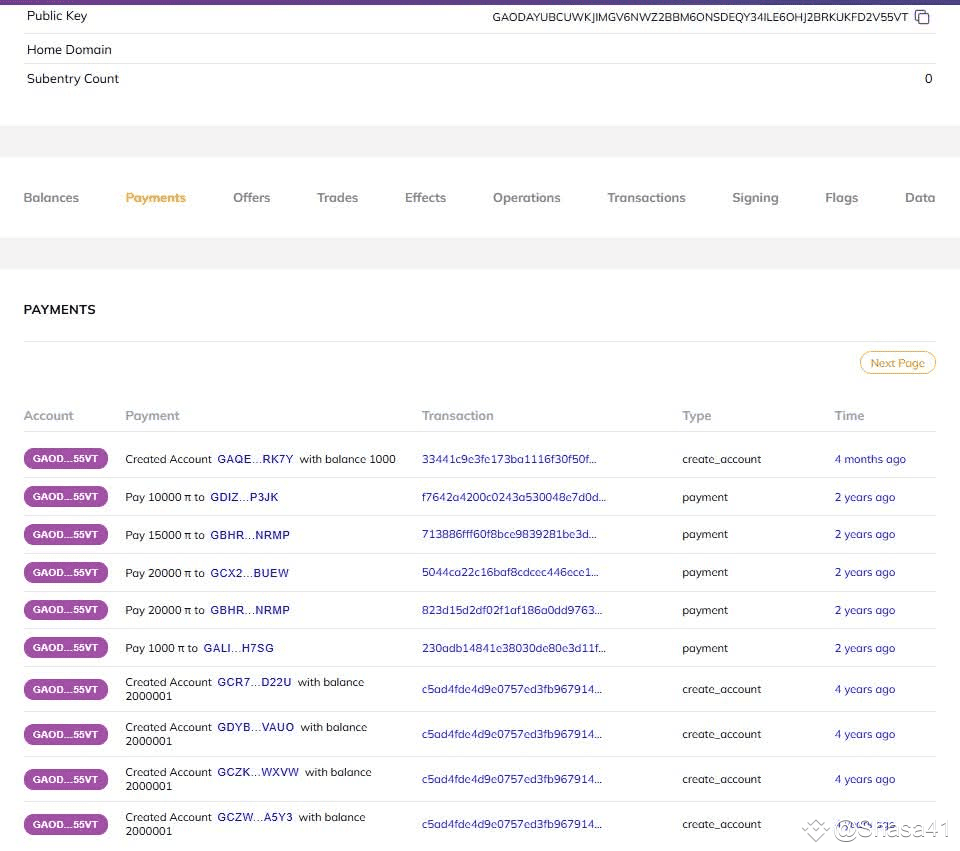
Task: Open account link GAQE...RK7Y
Action: 255,460
